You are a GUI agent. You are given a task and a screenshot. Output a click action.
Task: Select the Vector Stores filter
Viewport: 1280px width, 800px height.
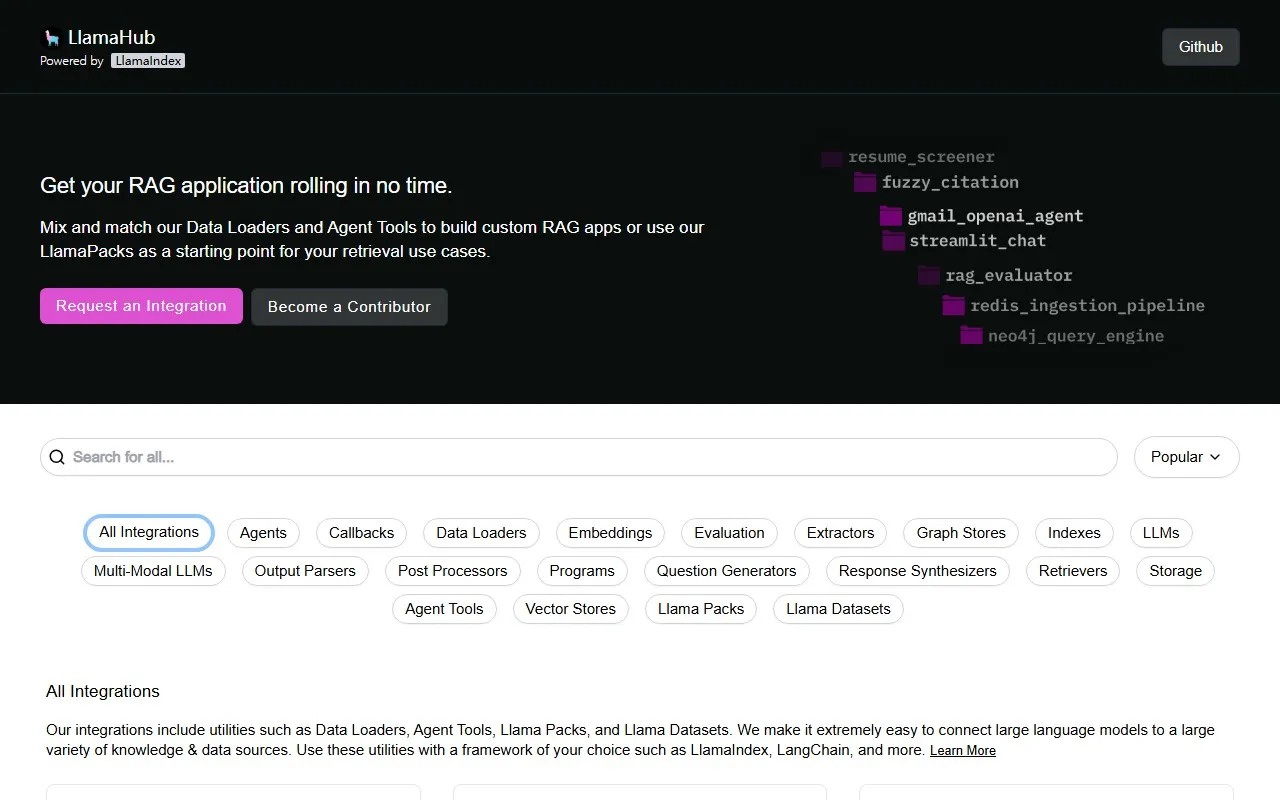[571, 609]
